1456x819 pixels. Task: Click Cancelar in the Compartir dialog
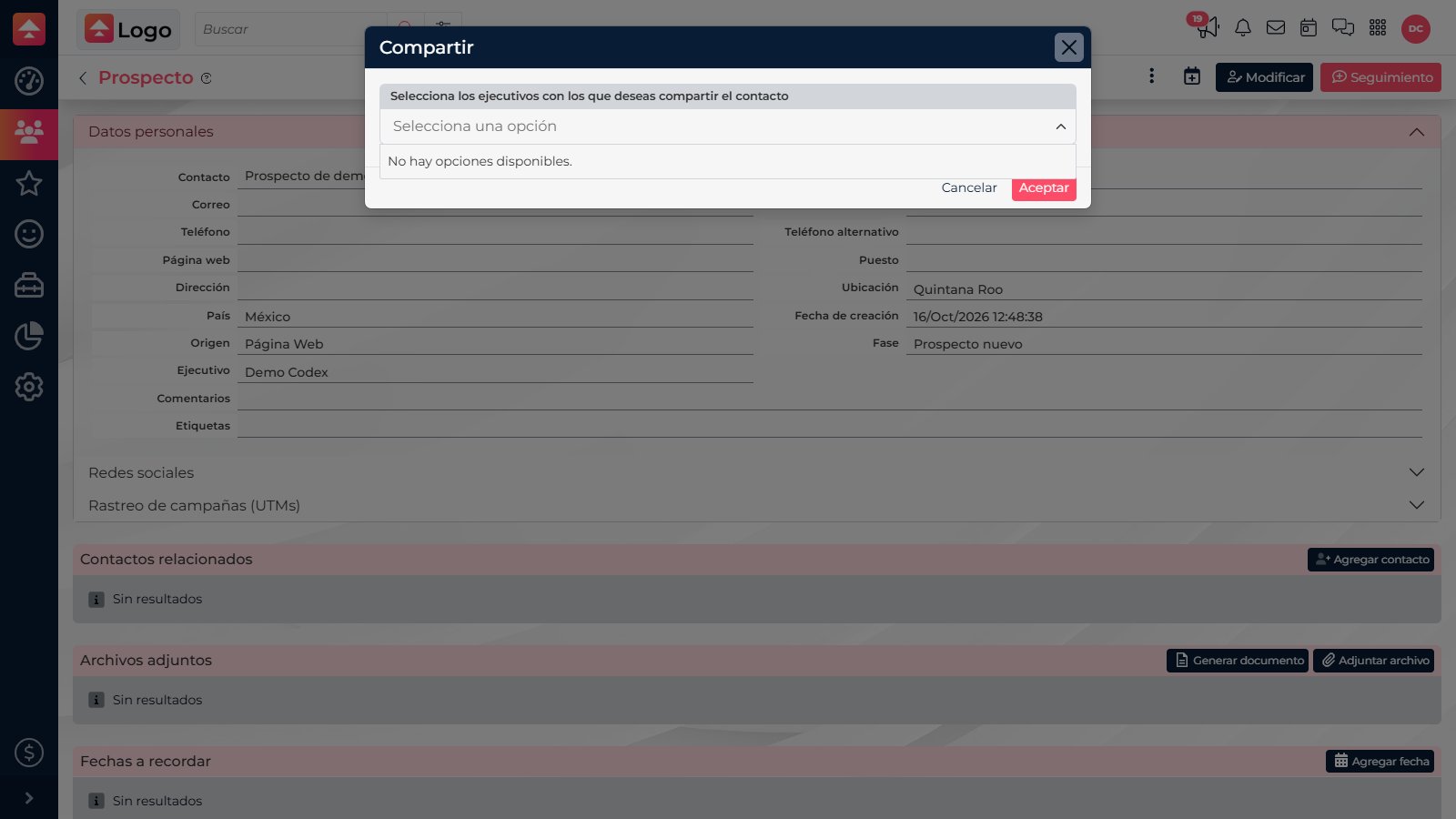[969, 187]
